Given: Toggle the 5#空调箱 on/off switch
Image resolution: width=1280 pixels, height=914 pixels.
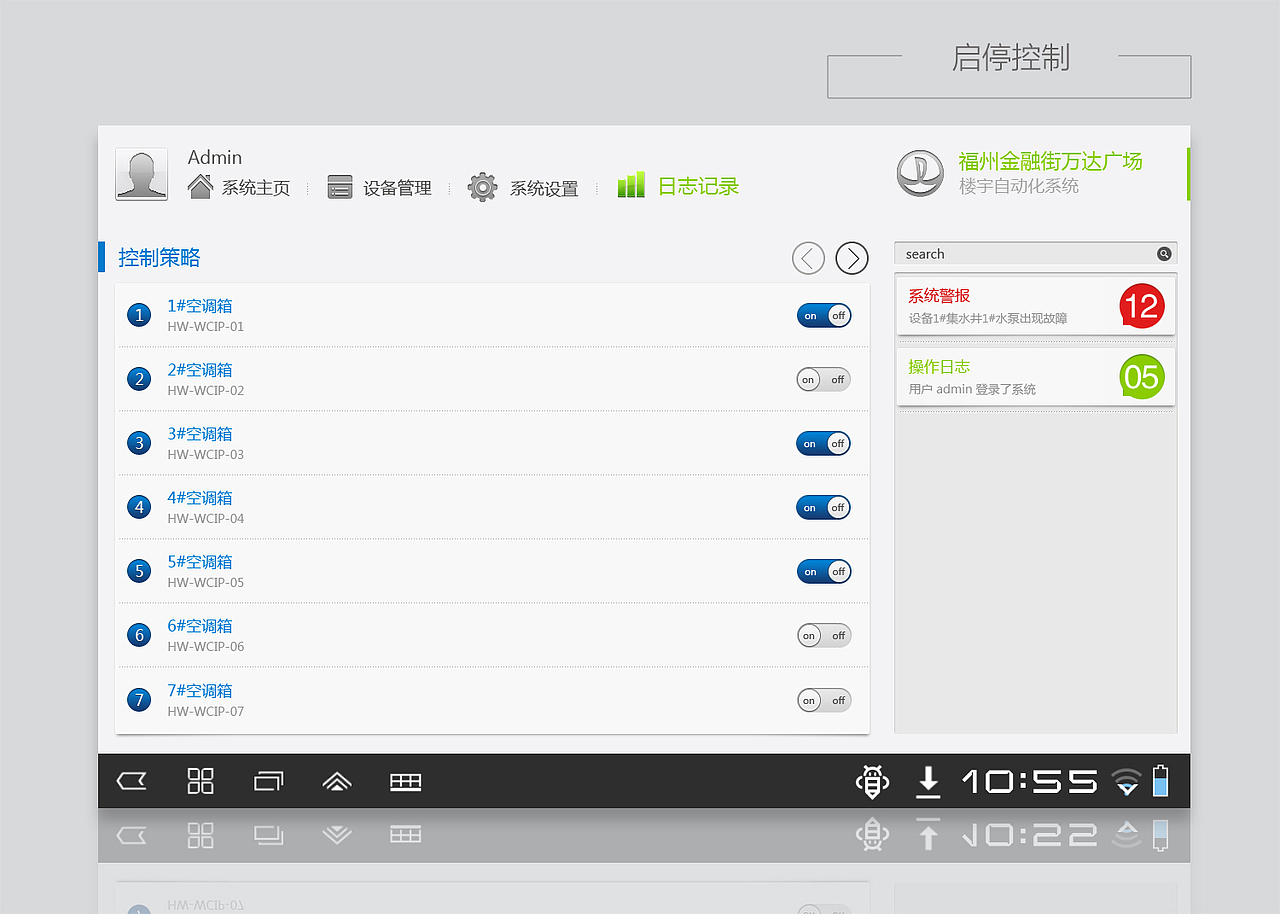Looking at the screenshot, I should [824, 571].
